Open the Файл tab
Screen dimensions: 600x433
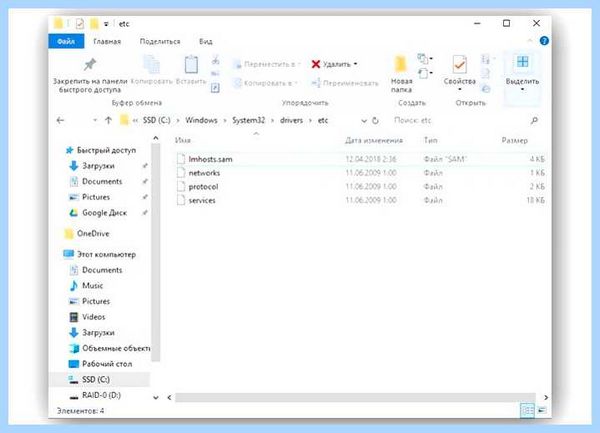tap(66, 41)
